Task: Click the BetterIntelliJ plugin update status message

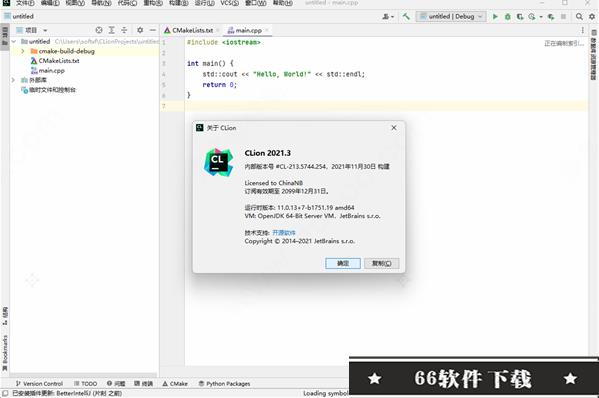Action: tap(67, 393)
